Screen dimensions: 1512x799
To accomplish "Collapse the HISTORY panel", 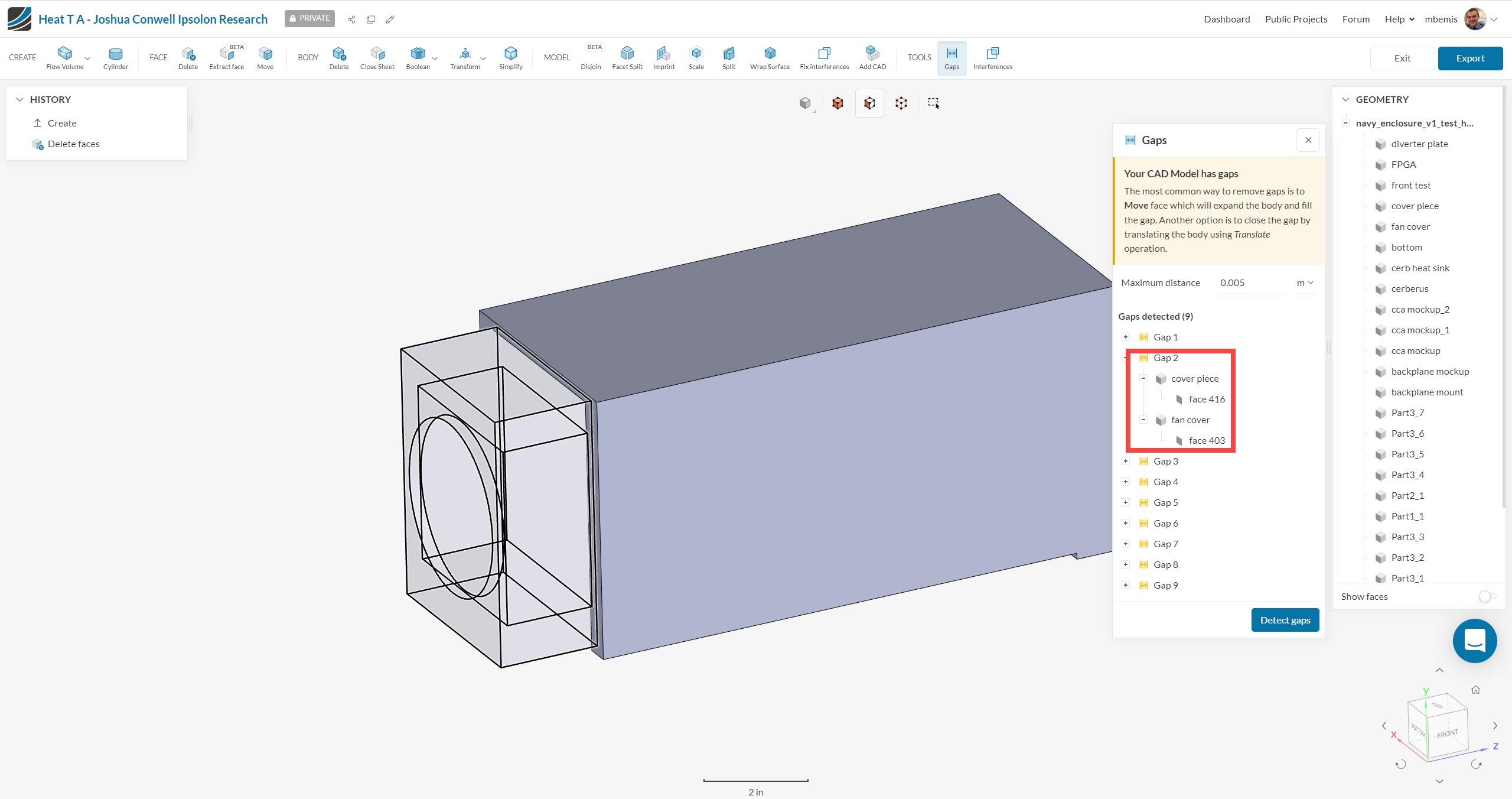I will [x=20, y=99].
